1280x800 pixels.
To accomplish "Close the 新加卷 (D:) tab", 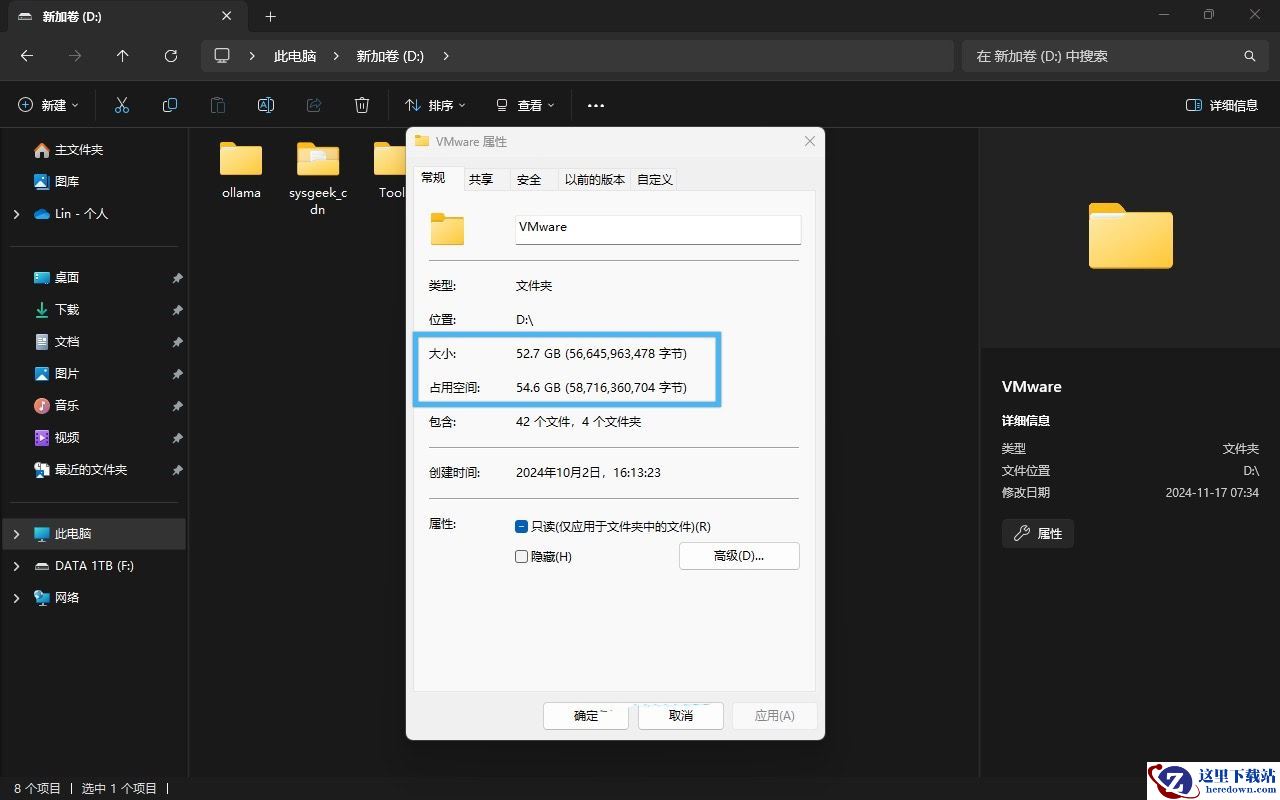I will tap(227, 16).
